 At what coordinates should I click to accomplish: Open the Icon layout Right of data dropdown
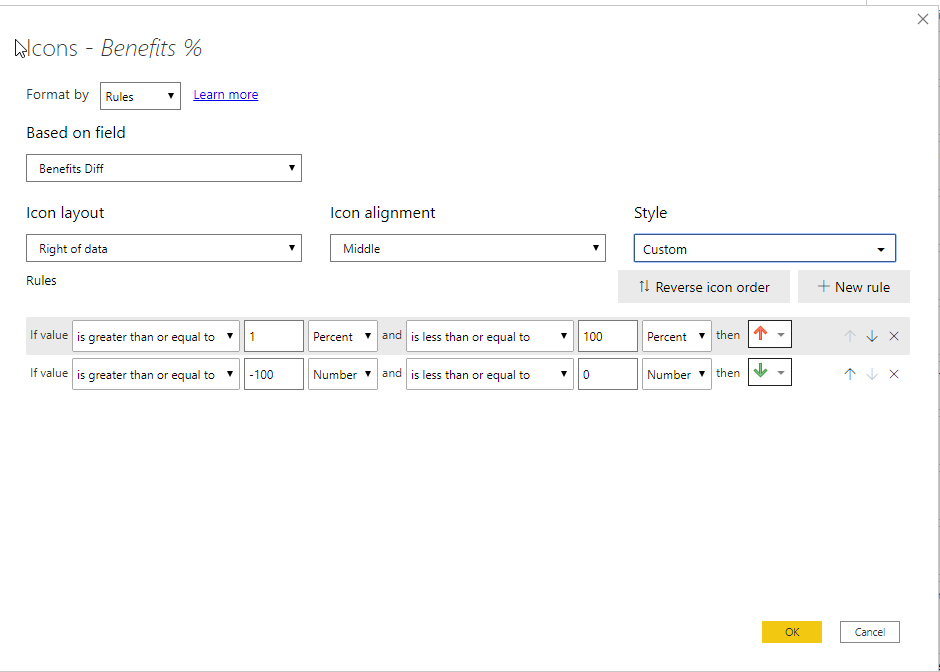click(164, 248)
